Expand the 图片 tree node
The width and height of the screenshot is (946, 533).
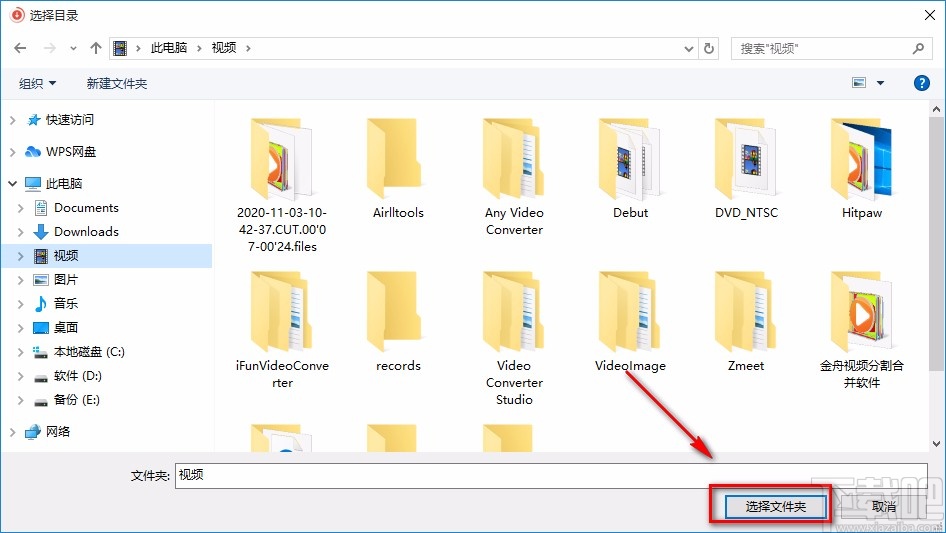click(21, 280)
